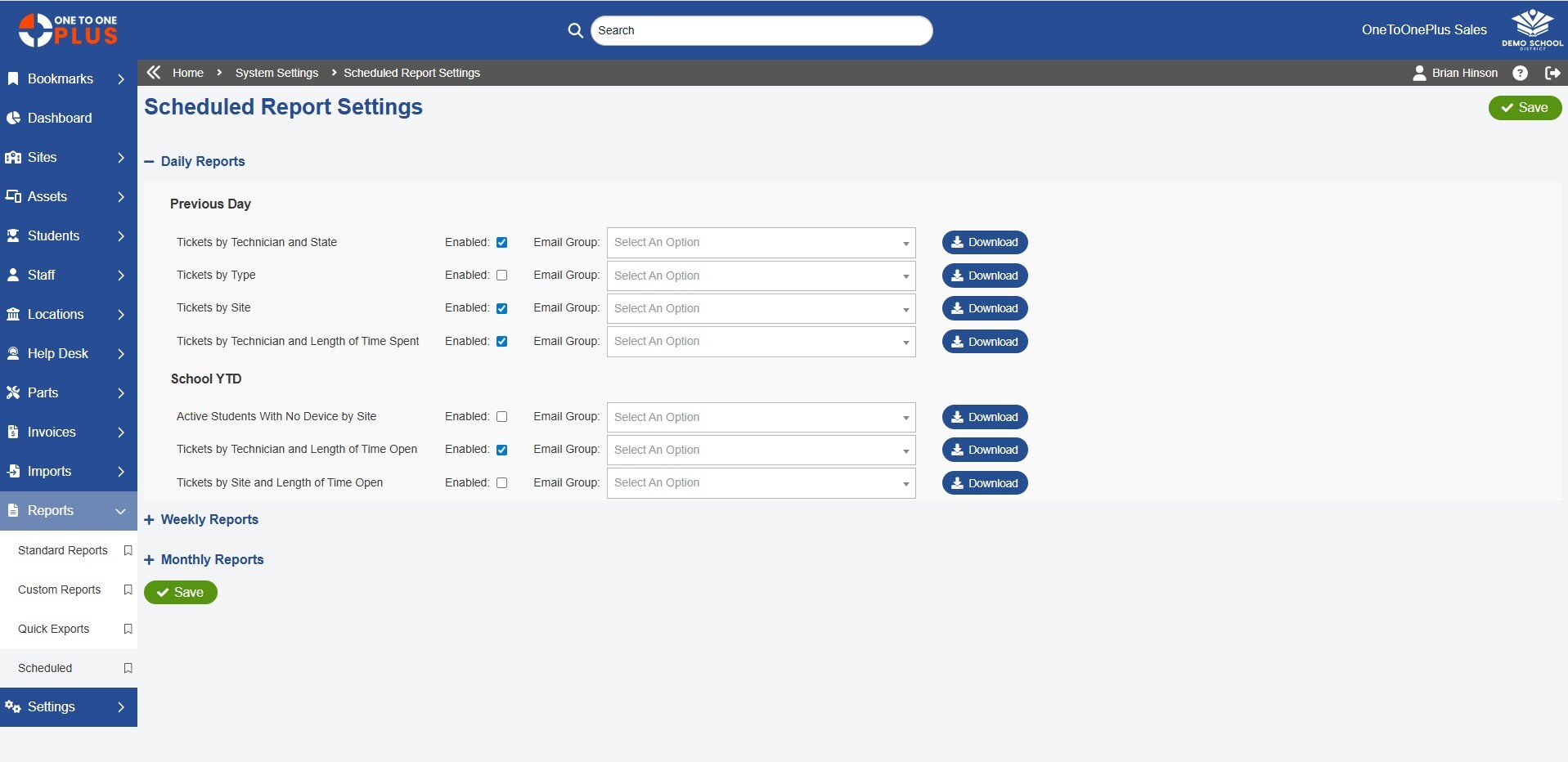Select the Parts wrench icon
1568x762 pixels.
(12, 392)
